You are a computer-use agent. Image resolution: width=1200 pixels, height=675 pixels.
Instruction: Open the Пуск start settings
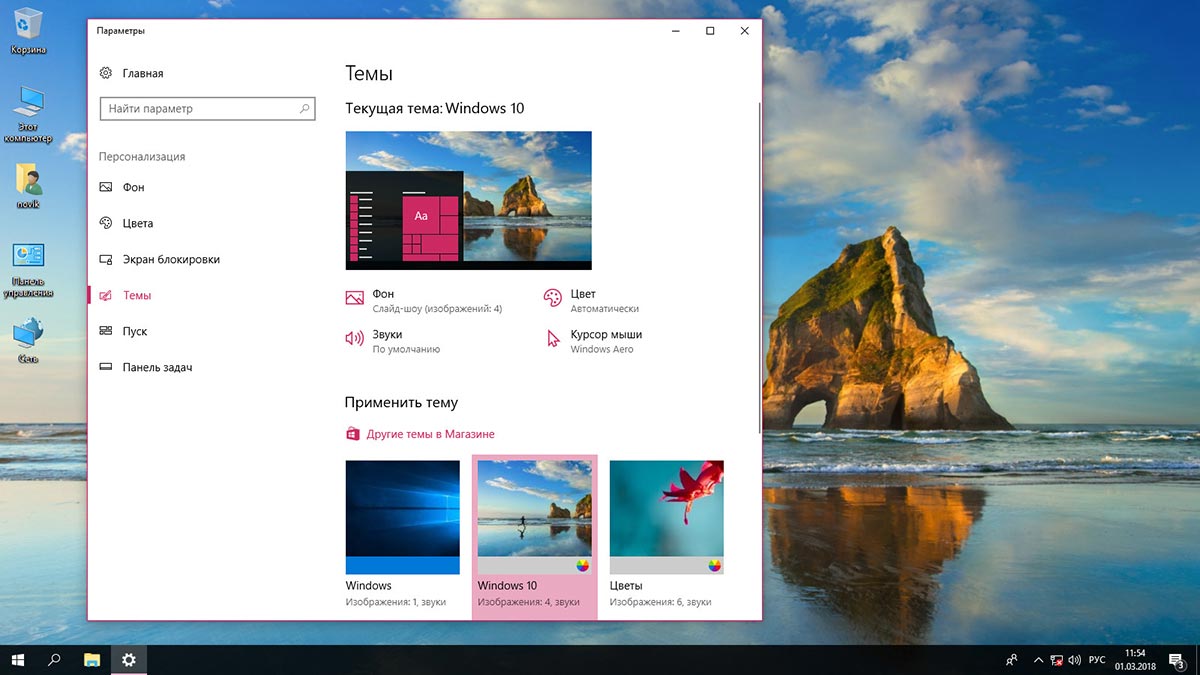[135, 331]
